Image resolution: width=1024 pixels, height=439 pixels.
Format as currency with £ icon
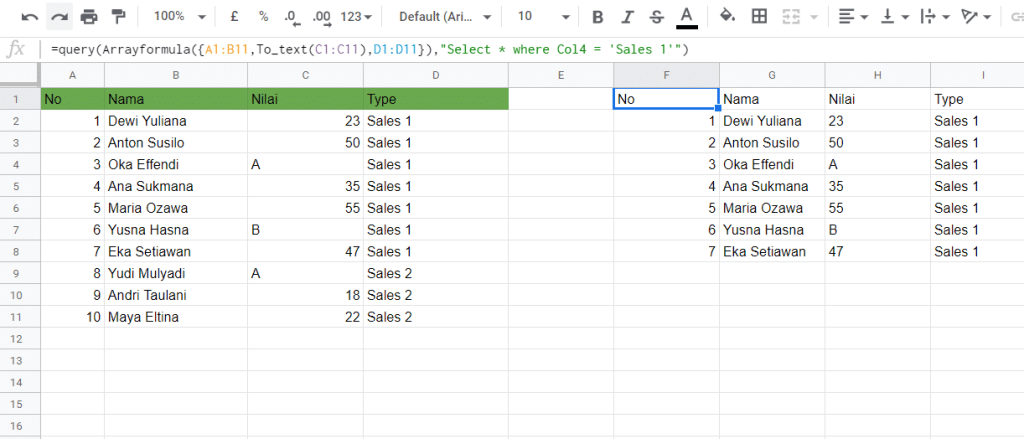point(235,17)
